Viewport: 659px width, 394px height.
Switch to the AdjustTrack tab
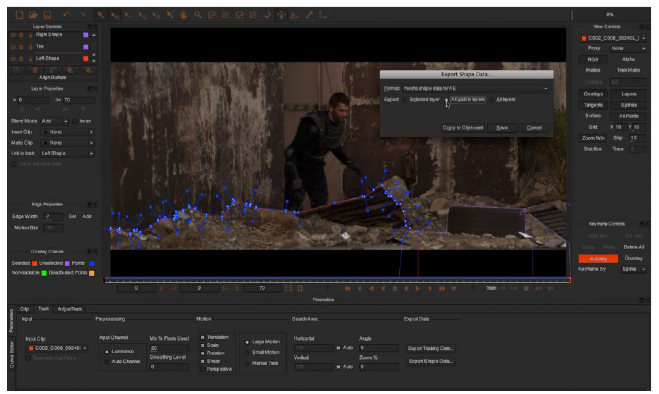(70, 309)
